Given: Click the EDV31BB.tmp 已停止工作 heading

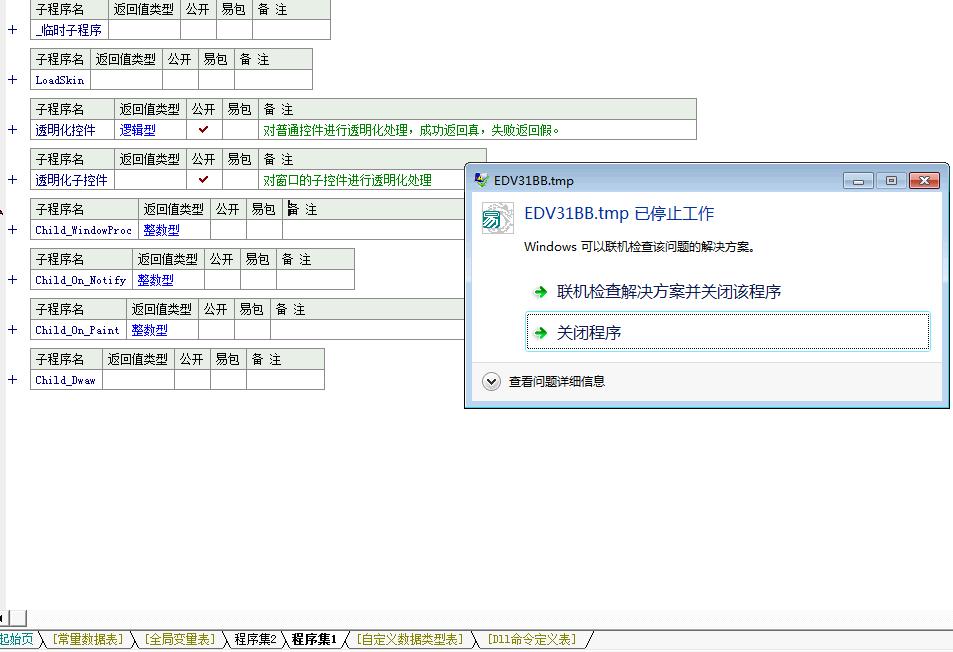Looking at the screenshot, I should click(x=619, y=213).
